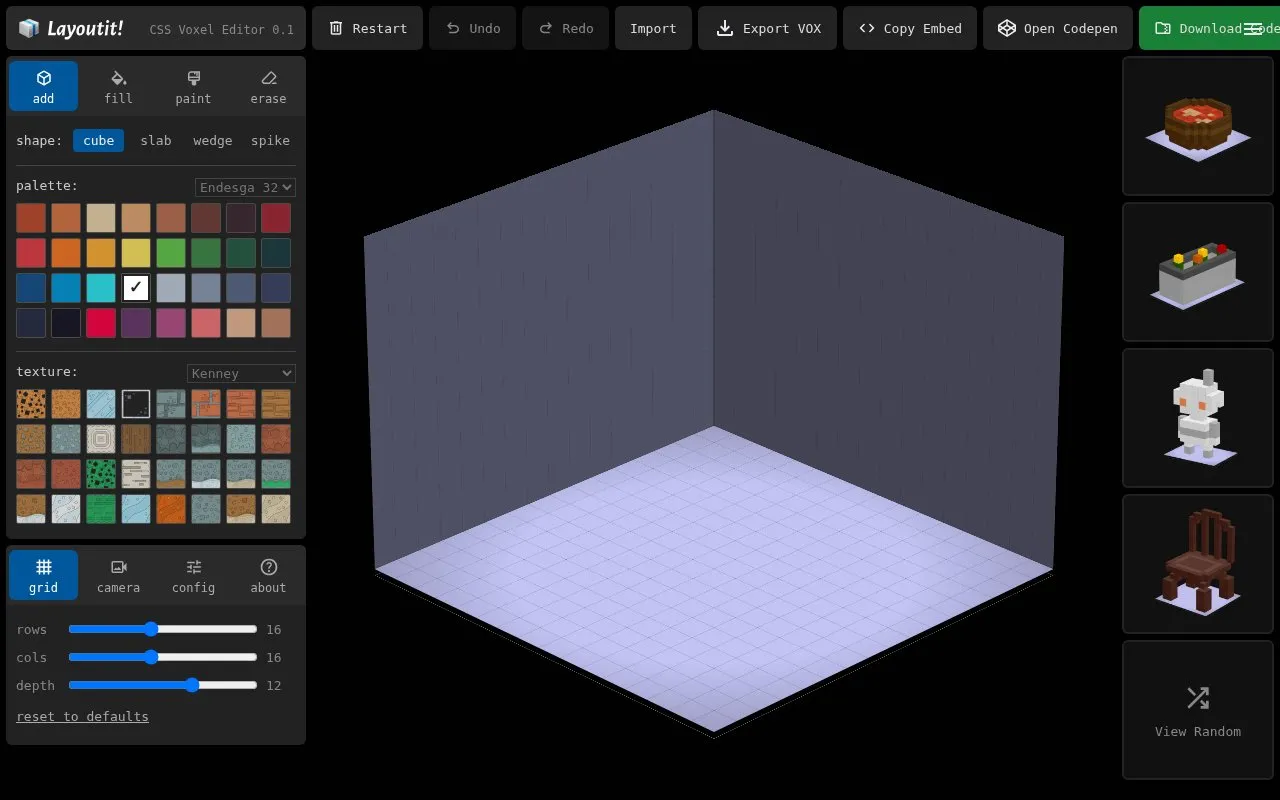Choose the slab shape
This screenshot has height=800, width=1280.
pos(155,140)
